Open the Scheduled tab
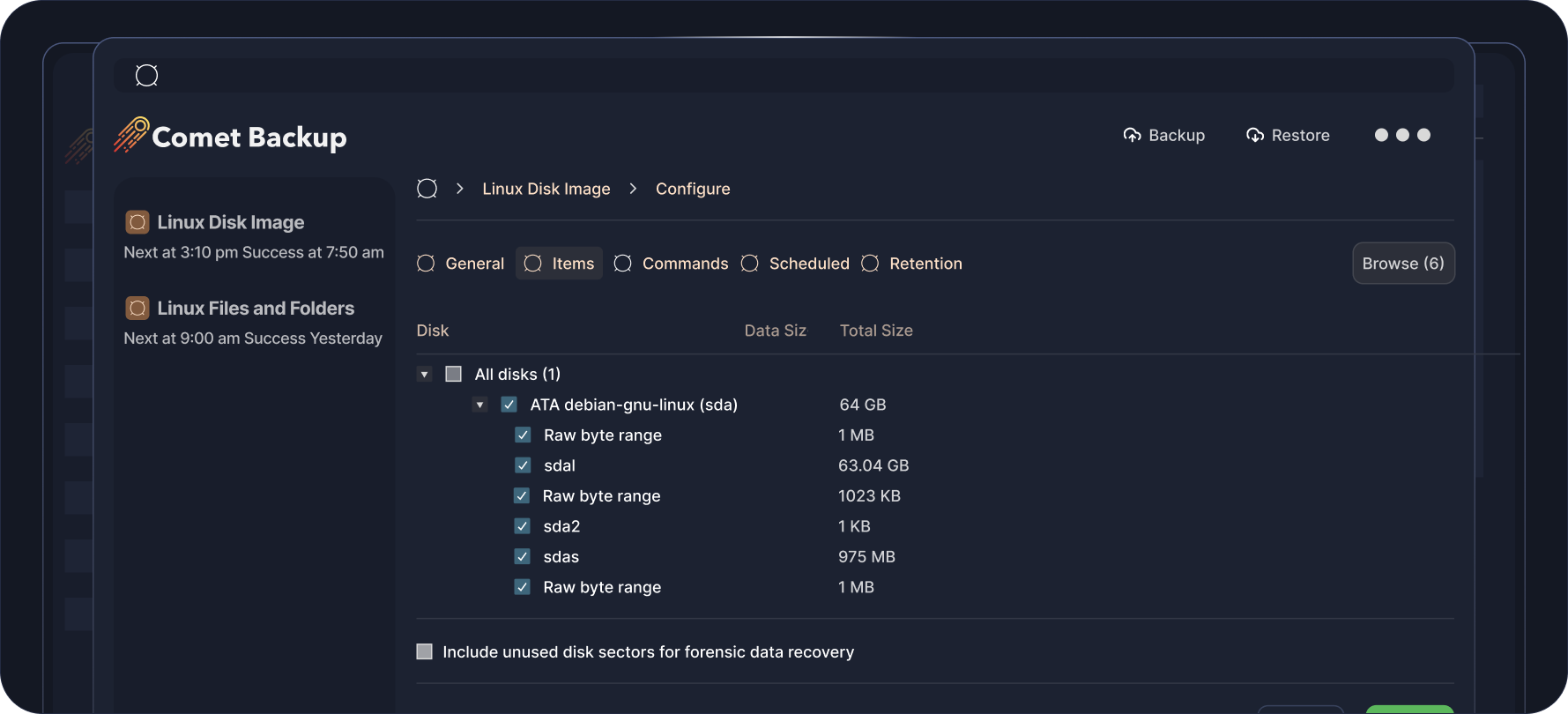 (x=796, y=264)
